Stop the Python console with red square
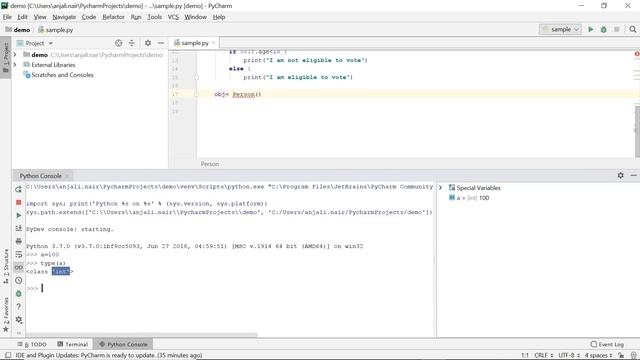 pyautogui.click(x=18, y=202)
